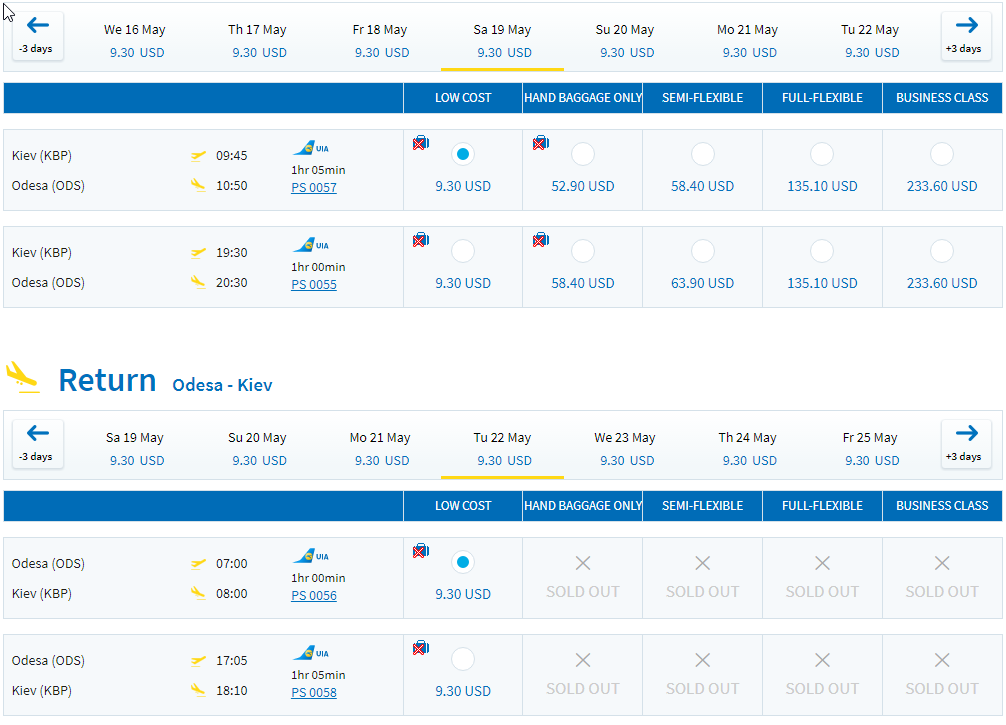Image resolution: width=1006 pixels, height=725 pixels.
Task: Click the outbound +3 days forward arrow
Action: [x=966, y=35]
